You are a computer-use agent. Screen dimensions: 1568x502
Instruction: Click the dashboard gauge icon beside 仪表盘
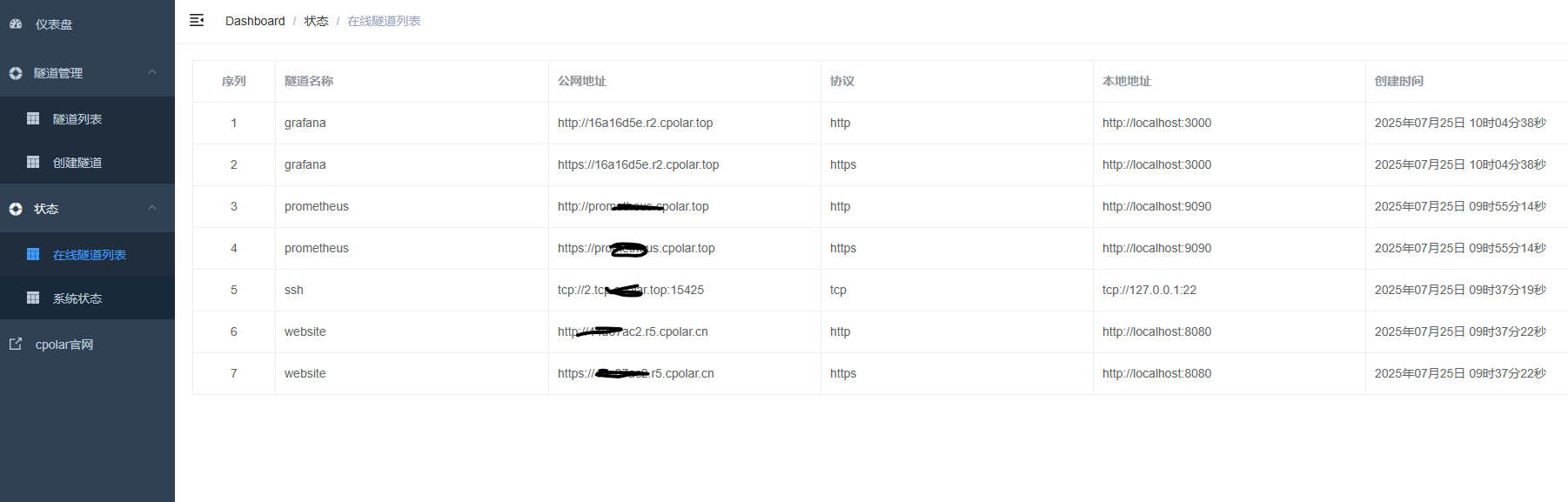[x=16, y=24]
